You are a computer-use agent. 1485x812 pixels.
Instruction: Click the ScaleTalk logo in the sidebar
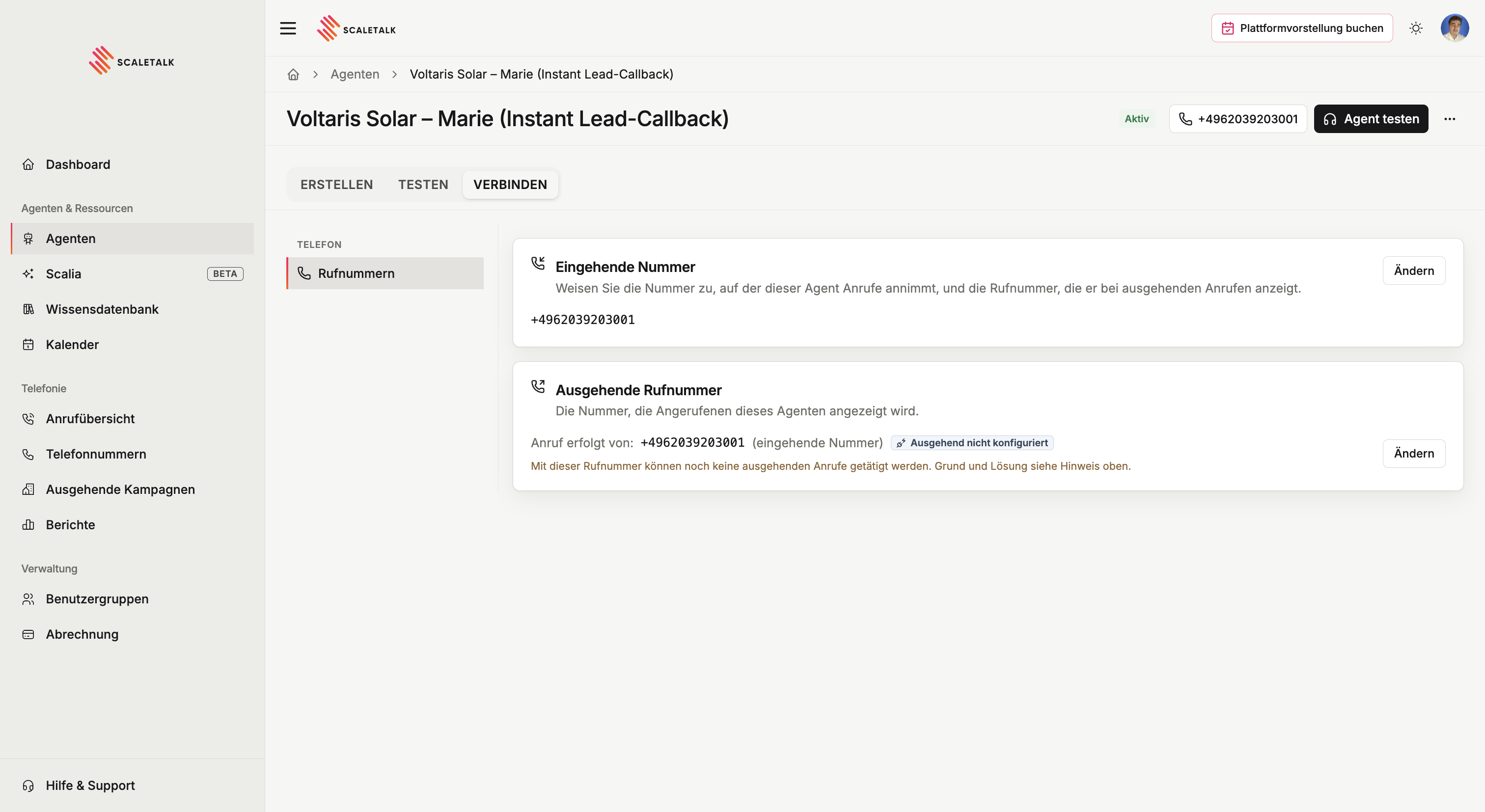tap(132, 60)
